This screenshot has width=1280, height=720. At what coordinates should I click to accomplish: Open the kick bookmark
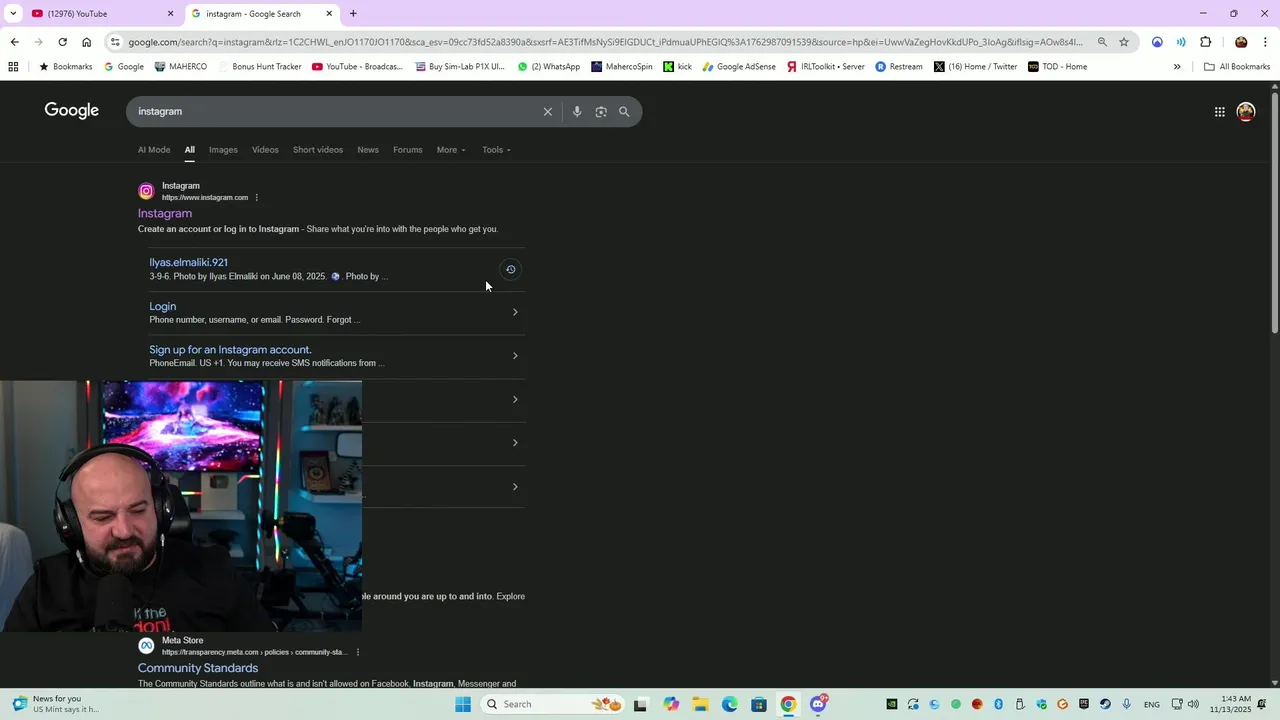pyautogui.click(x=677, y=67)
